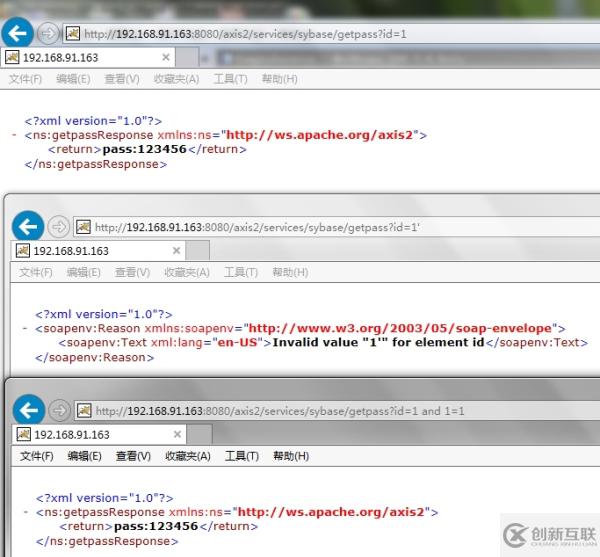Click tab favicon in bottom window

click(23, 434)
